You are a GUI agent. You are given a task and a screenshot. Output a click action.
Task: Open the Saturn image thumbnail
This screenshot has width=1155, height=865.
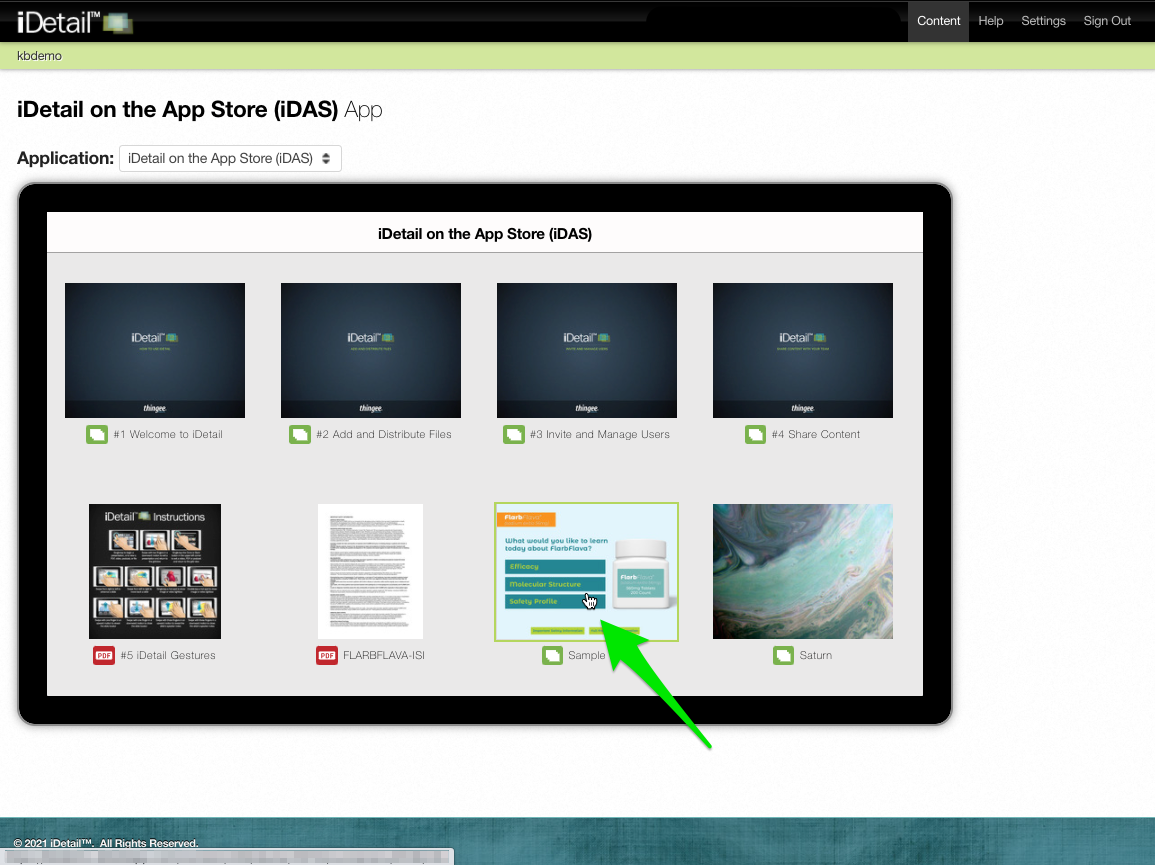802,571
